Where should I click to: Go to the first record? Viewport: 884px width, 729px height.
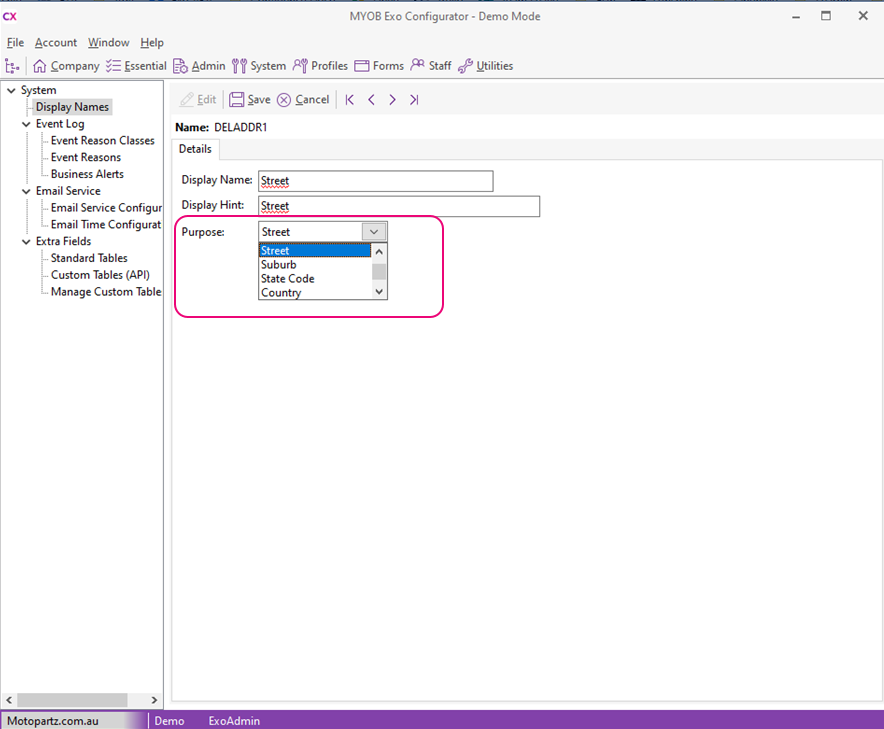point(349,100)
